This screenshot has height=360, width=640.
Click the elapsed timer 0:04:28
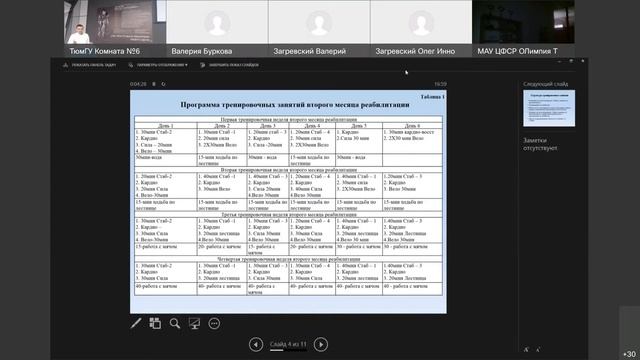pos(138,84)
